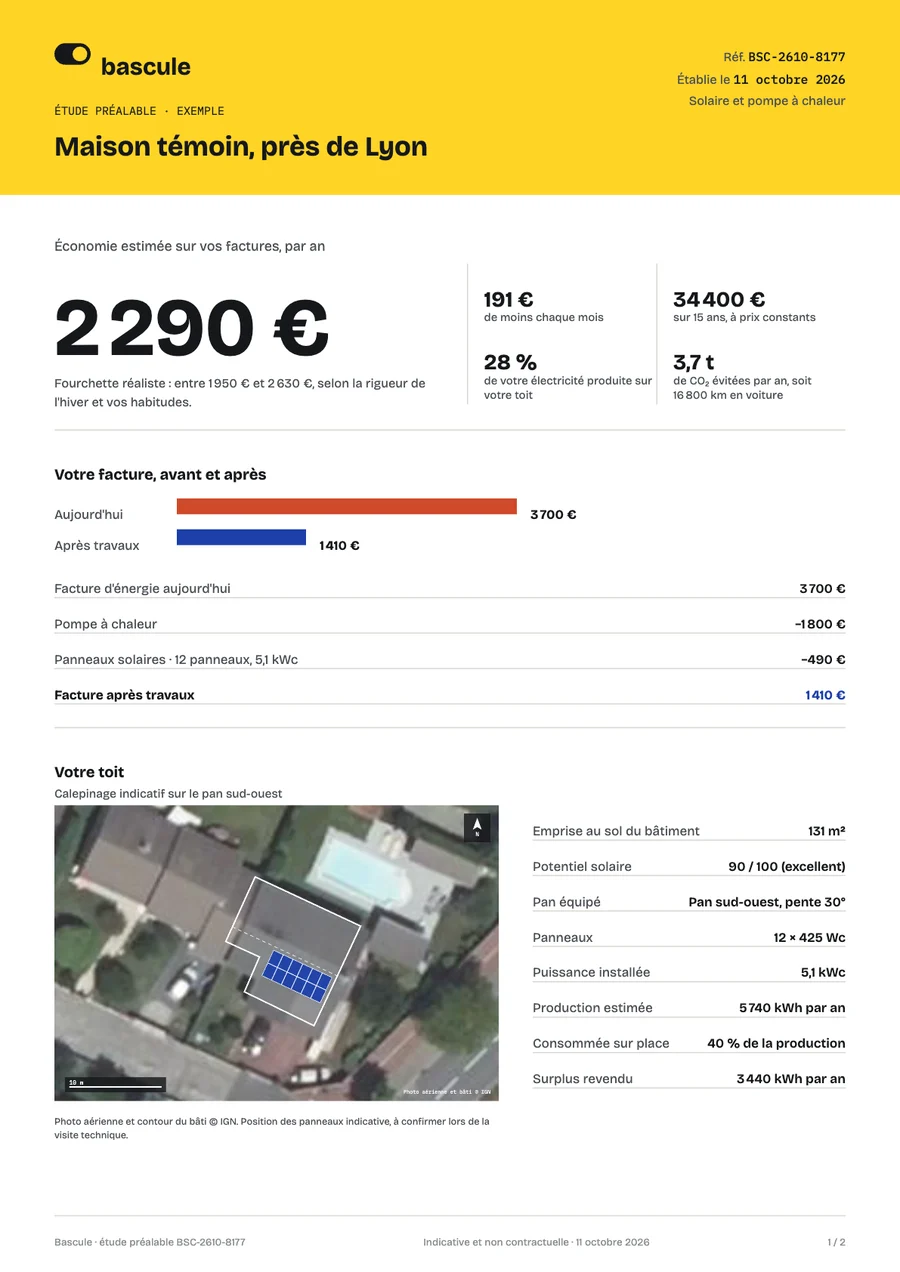900x1272 pixels.
Task: Click the blue 'Après travaux' bill bar
Action: coord(241,537)
